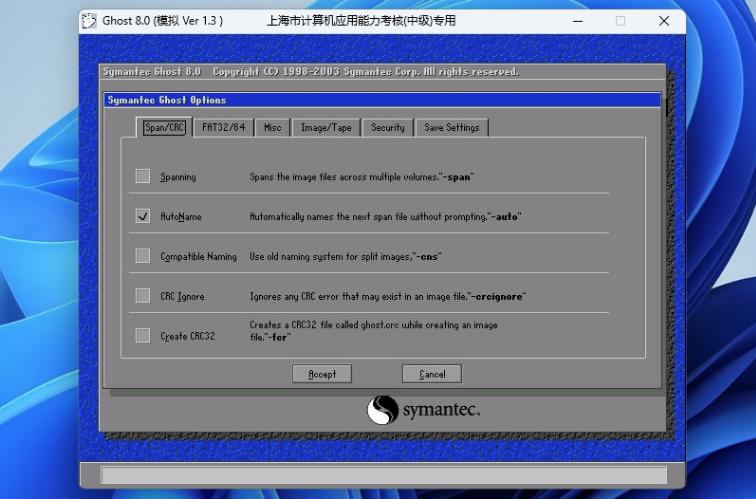756x499 pixels.
Task: Click the Ghost app icon in title bar
Action: [89, 21]
